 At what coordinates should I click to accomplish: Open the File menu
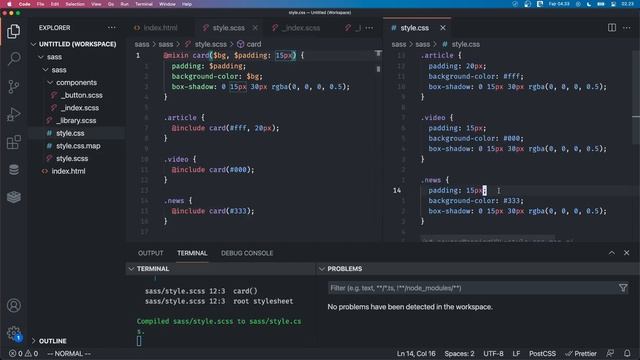[40, 4]
